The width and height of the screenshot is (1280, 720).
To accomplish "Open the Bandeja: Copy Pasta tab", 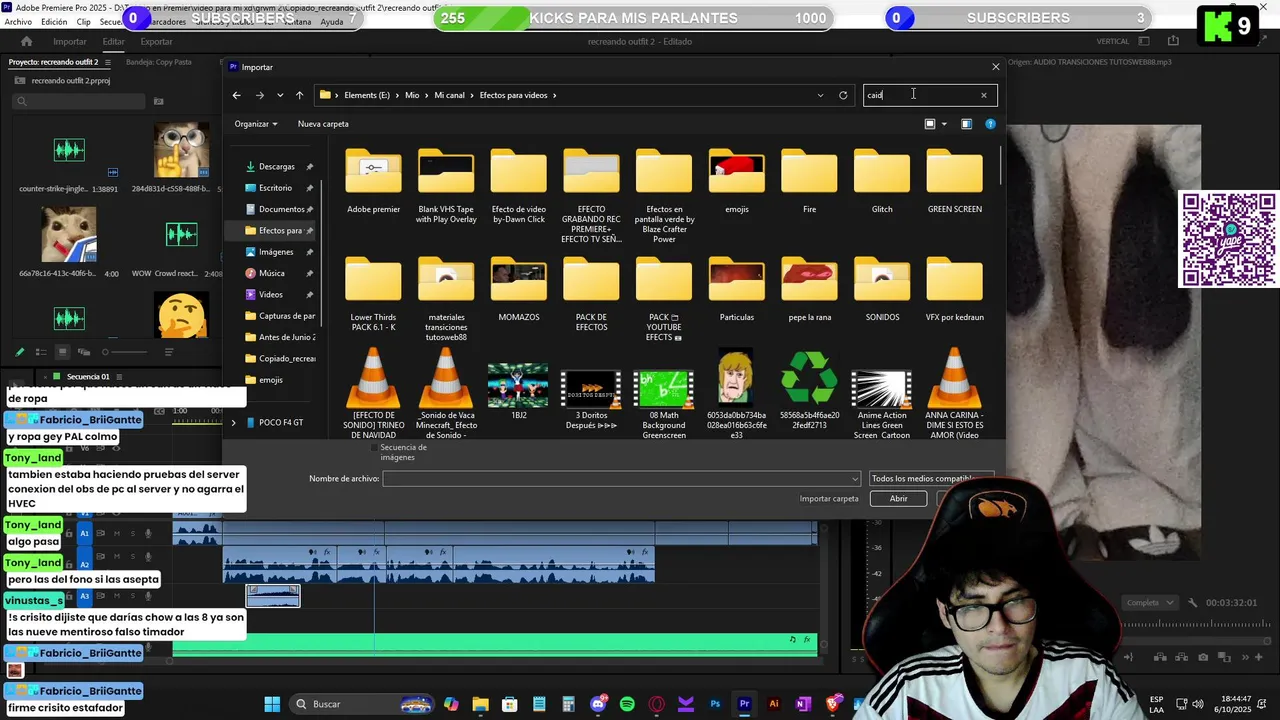I will (159, 62).
